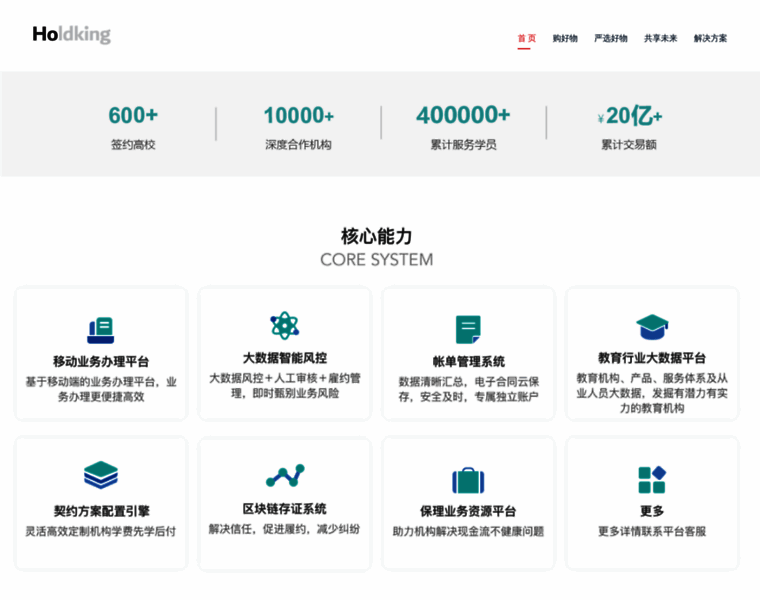Open the 移动业务办理平台 card title

[101, 361]
